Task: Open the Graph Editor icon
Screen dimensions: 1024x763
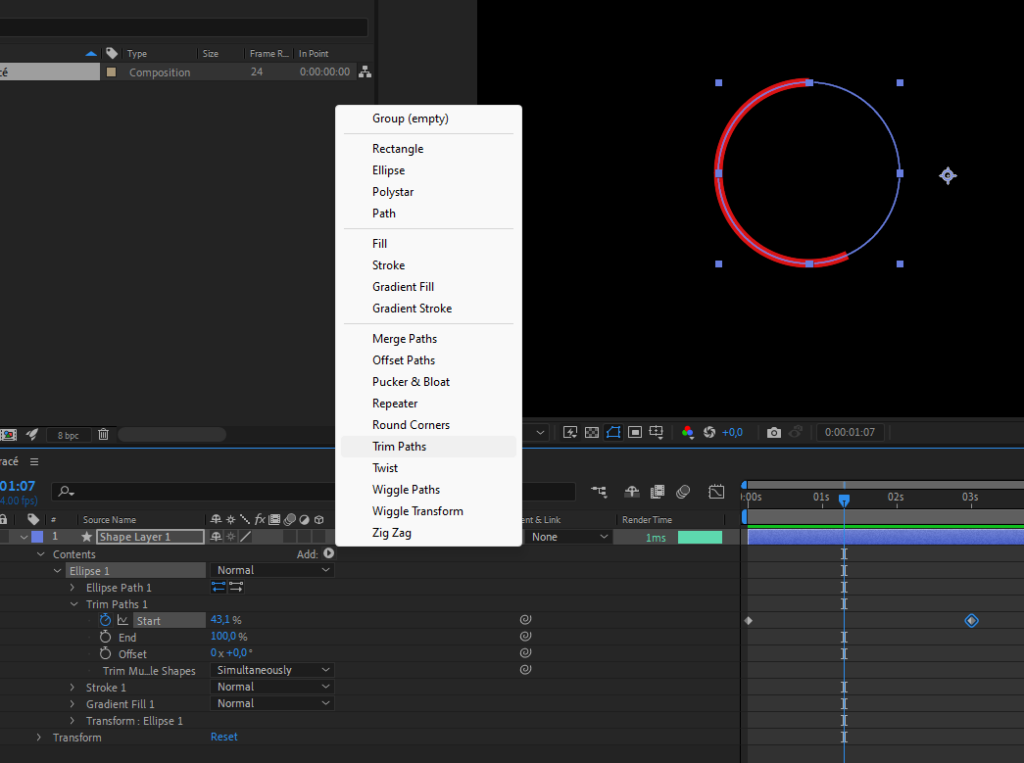Action: 716,492
